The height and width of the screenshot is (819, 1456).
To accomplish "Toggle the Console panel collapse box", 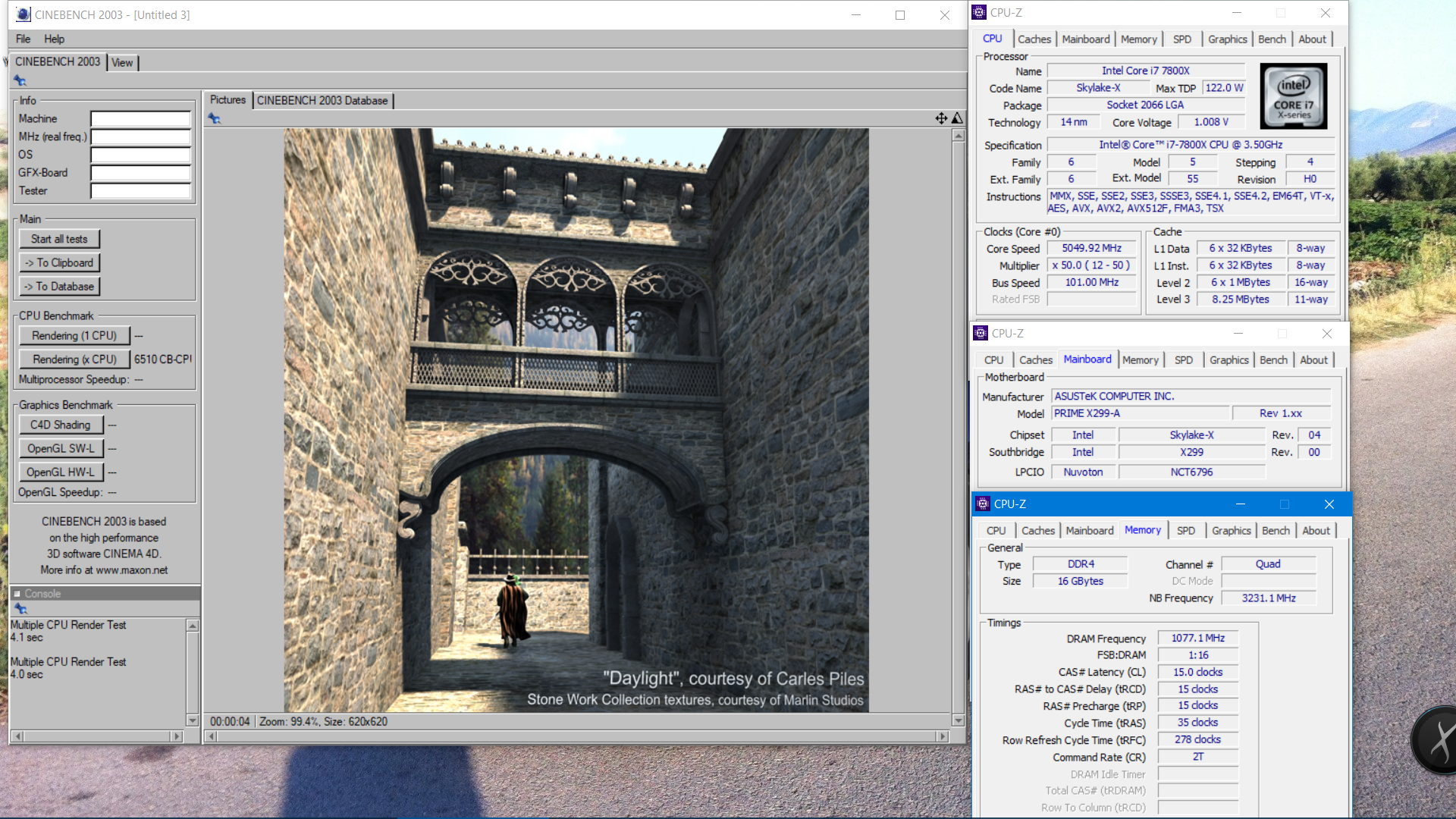I will [17, 594].
